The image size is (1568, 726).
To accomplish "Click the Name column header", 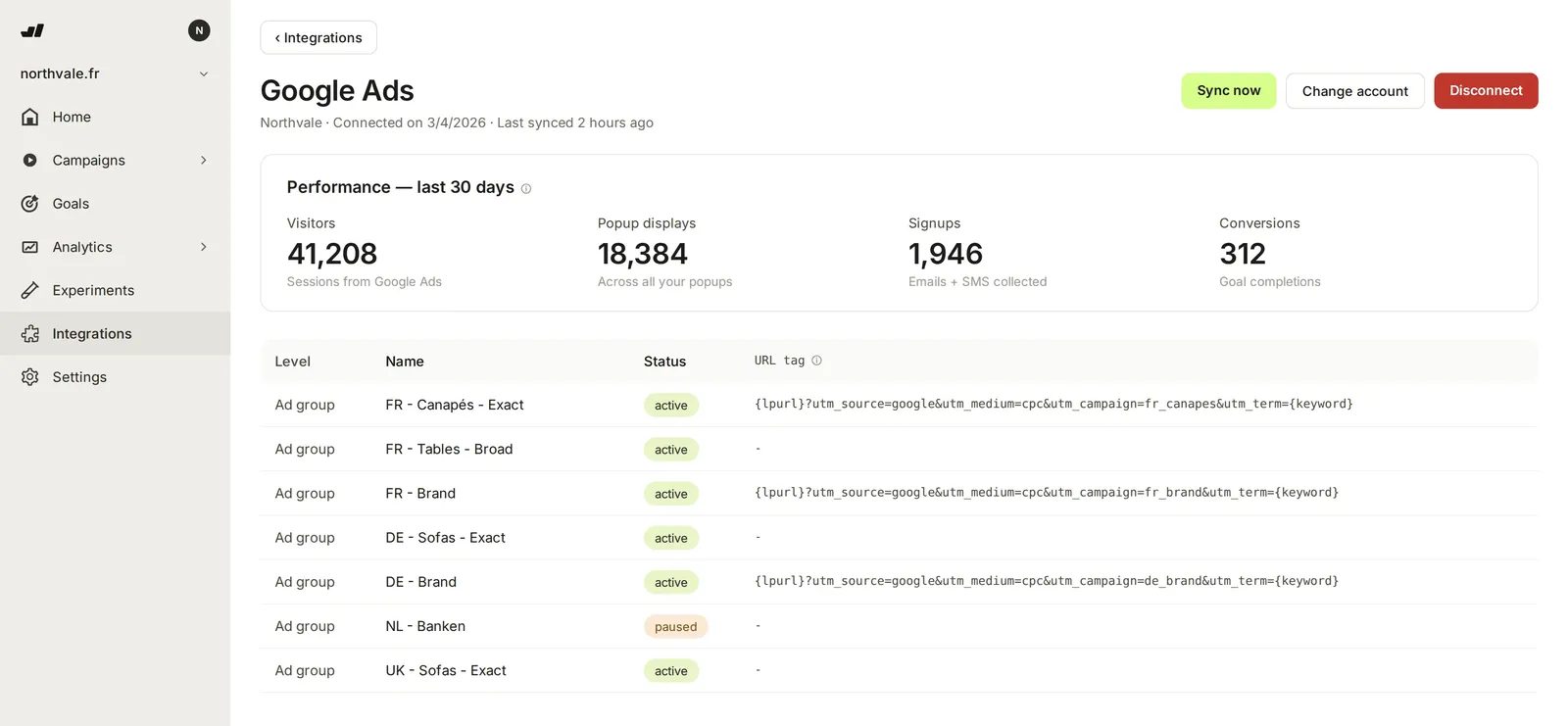I will [x=405, y=362].
